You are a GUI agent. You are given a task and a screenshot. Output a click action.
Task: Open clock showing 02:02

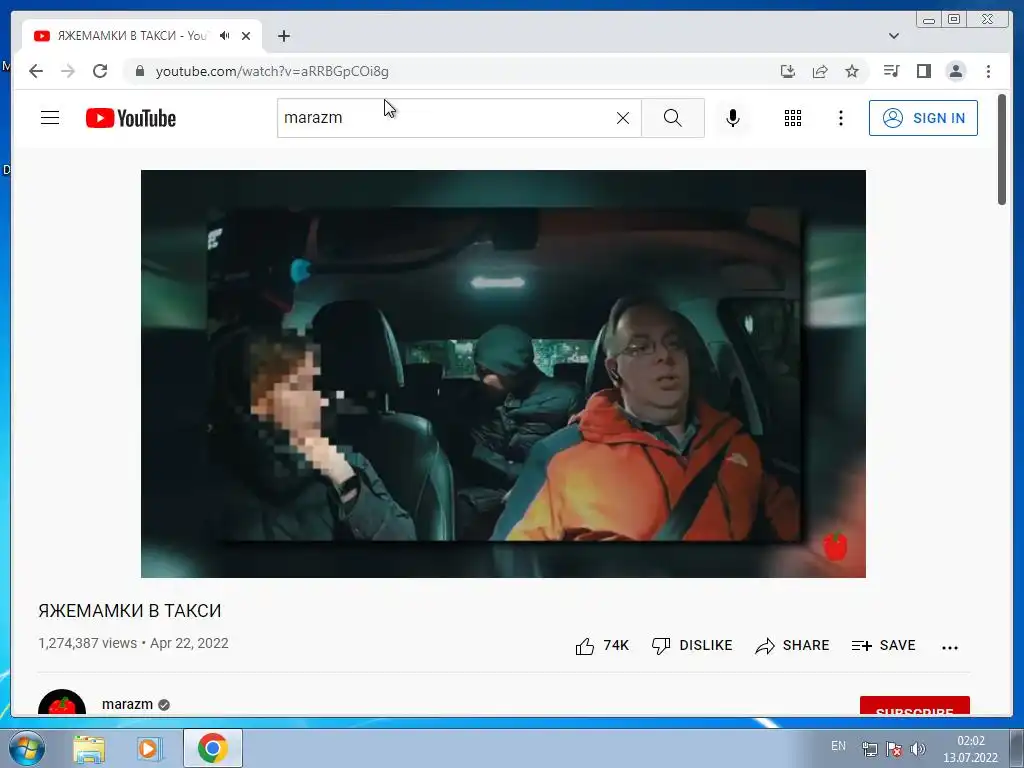pos(970,749)
